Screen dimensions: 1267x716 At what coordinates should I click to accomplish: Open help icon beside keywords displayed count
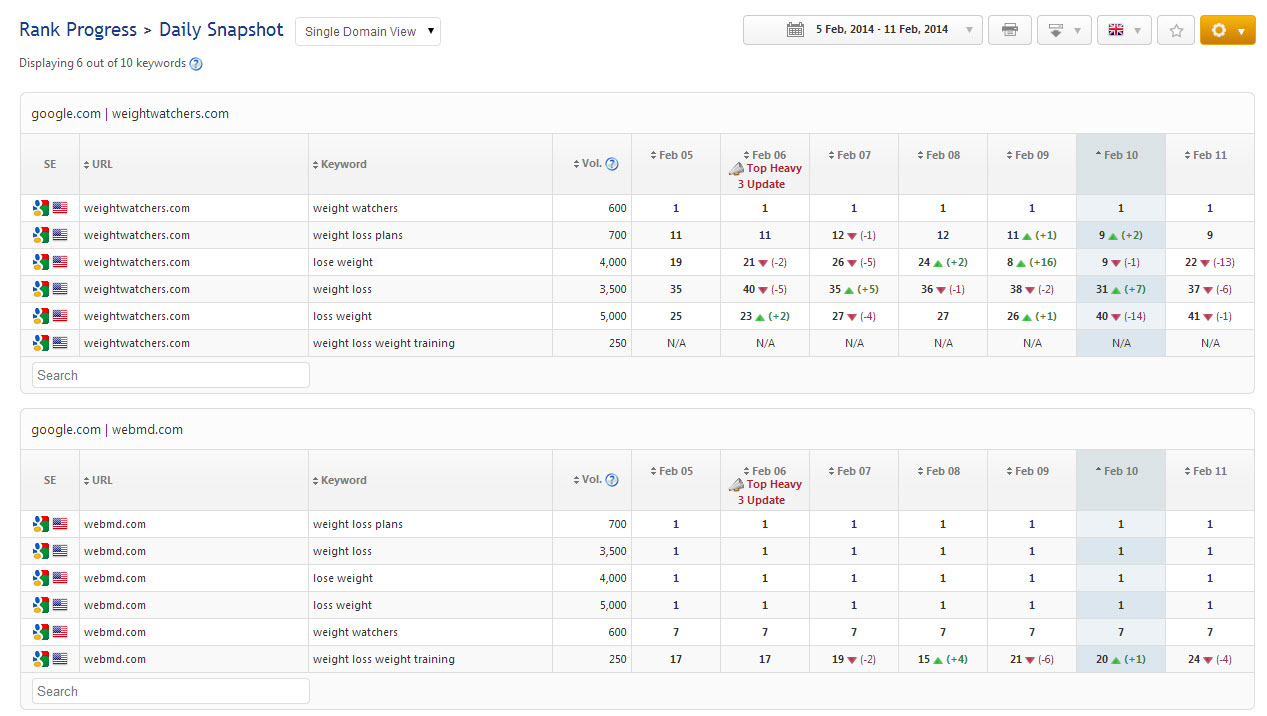click(196, 64)
